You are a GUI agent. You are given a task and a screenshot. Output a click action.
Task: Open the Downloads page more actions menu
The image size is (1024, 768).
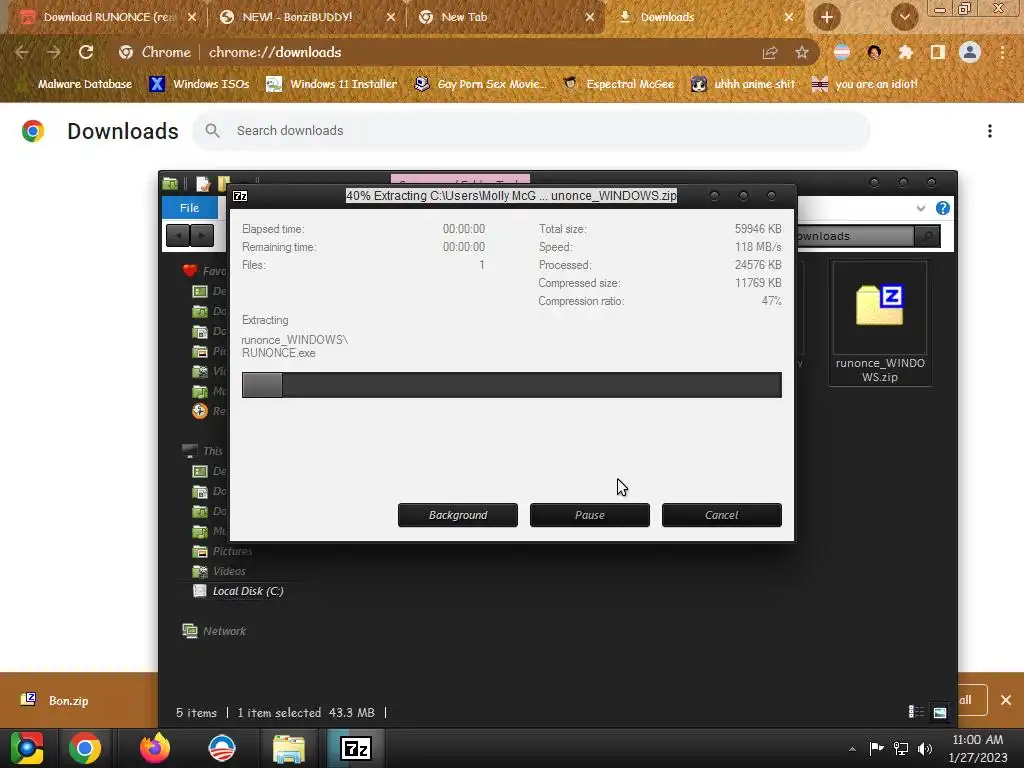990,131
